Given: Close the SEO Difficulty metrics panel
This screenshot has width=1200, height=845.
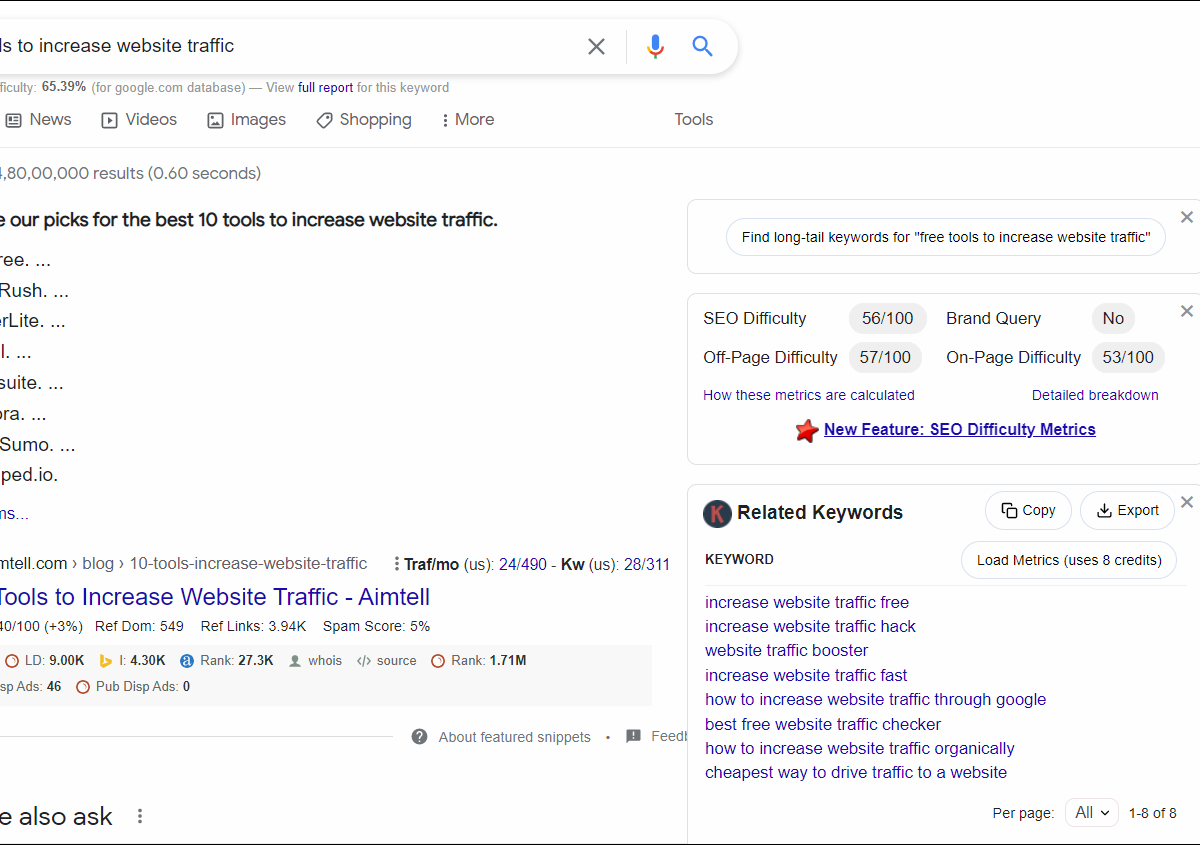Looking at the screenshot, I should tap(1187, 311).
